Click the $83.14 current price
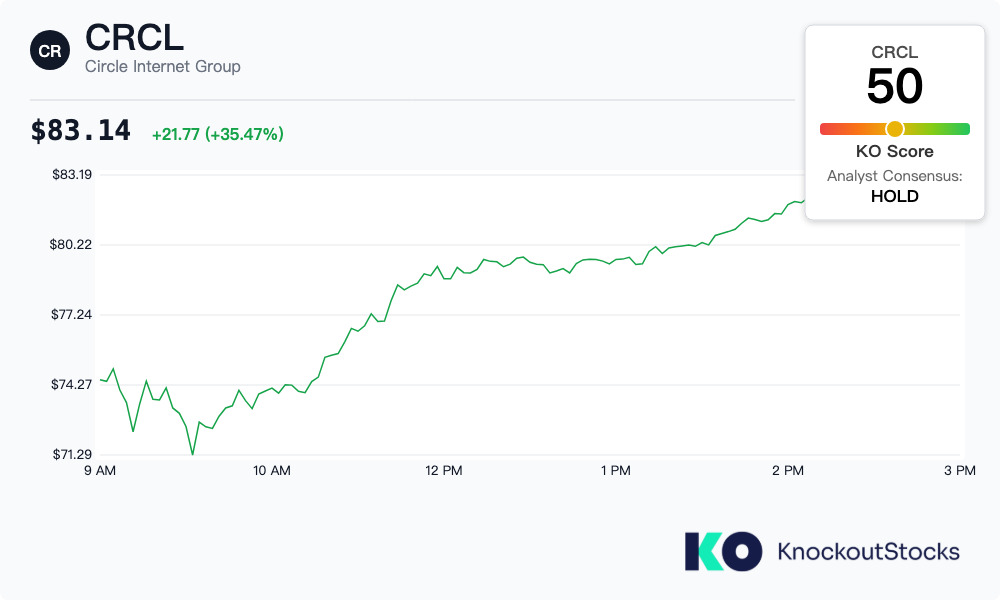Viewport: 1000px width, 600px height. tap(79, 130)
